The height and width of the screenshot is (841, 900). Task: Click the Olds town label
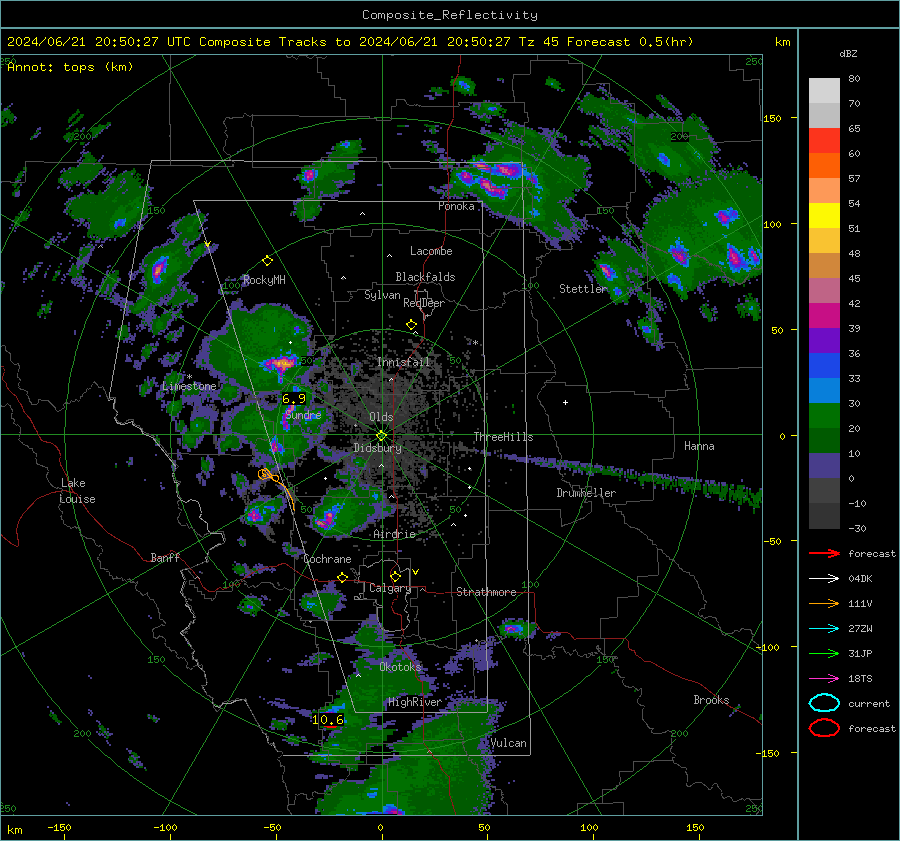[x=381, y=417]
